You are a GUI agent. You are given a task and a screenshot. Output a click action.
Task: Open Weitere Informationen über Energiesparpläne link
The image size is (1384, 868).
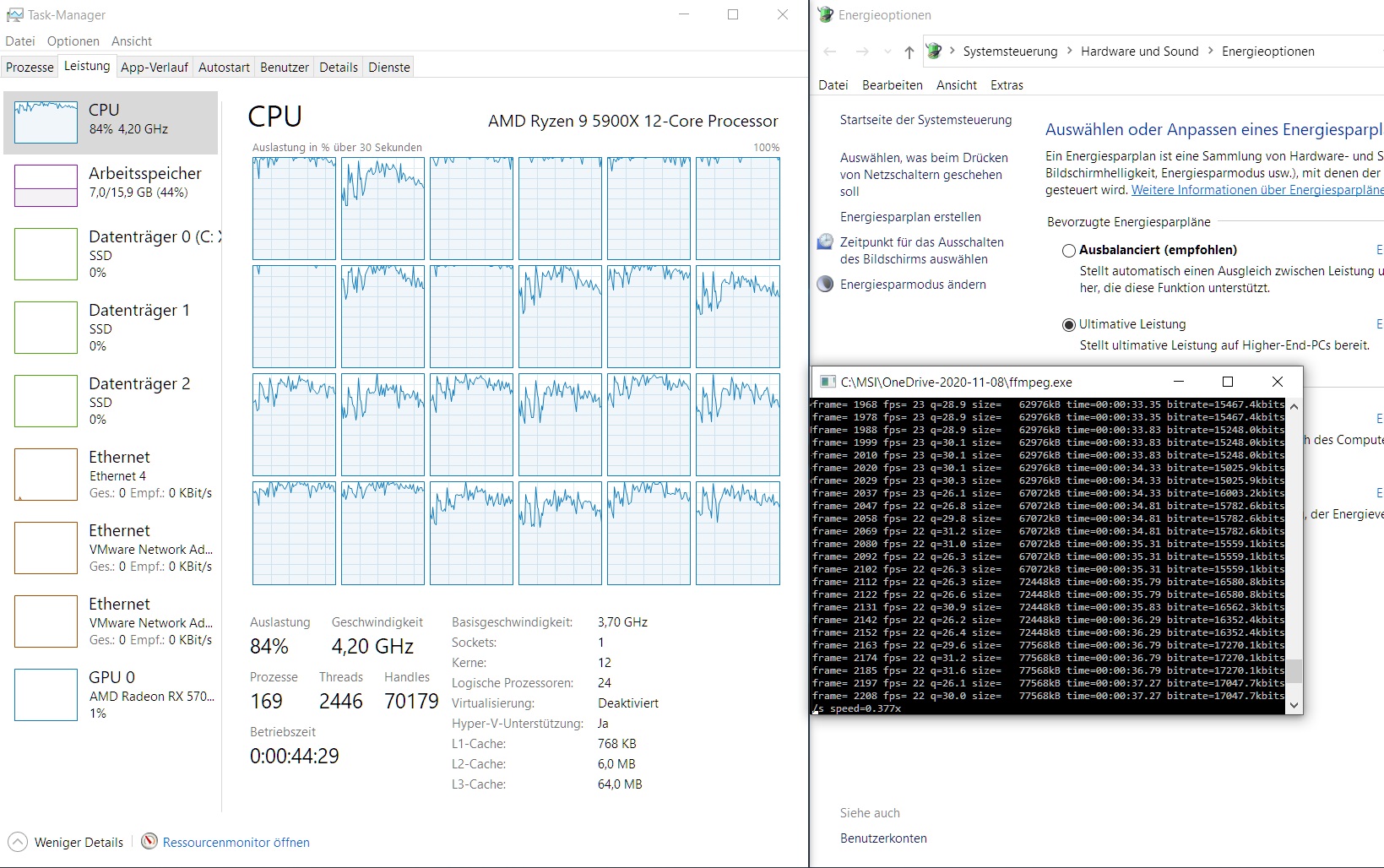tap(1257, 190)
